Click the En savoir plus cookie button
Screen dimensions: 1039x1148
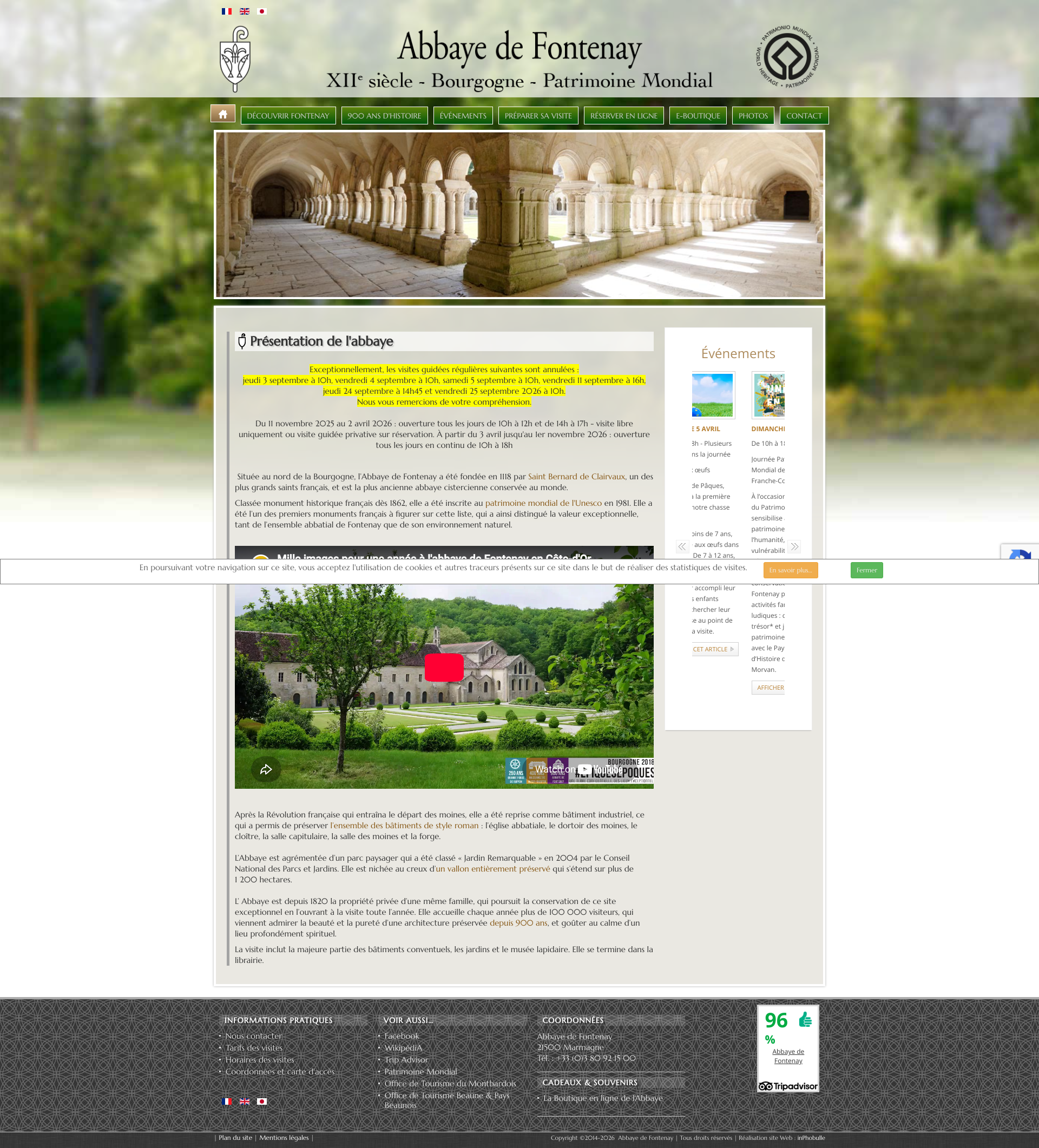pyautogui.click(x=791, y=570)
